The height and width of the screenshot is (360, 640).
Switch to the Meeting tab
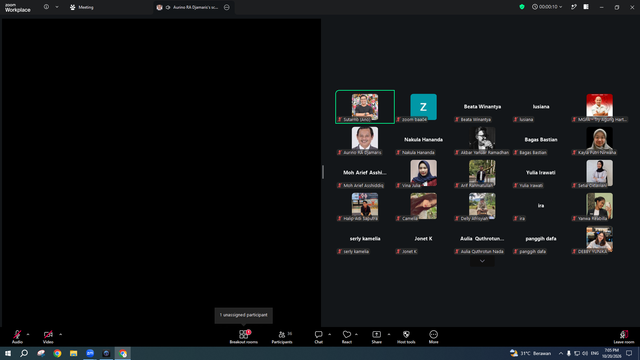pos(82,7)
